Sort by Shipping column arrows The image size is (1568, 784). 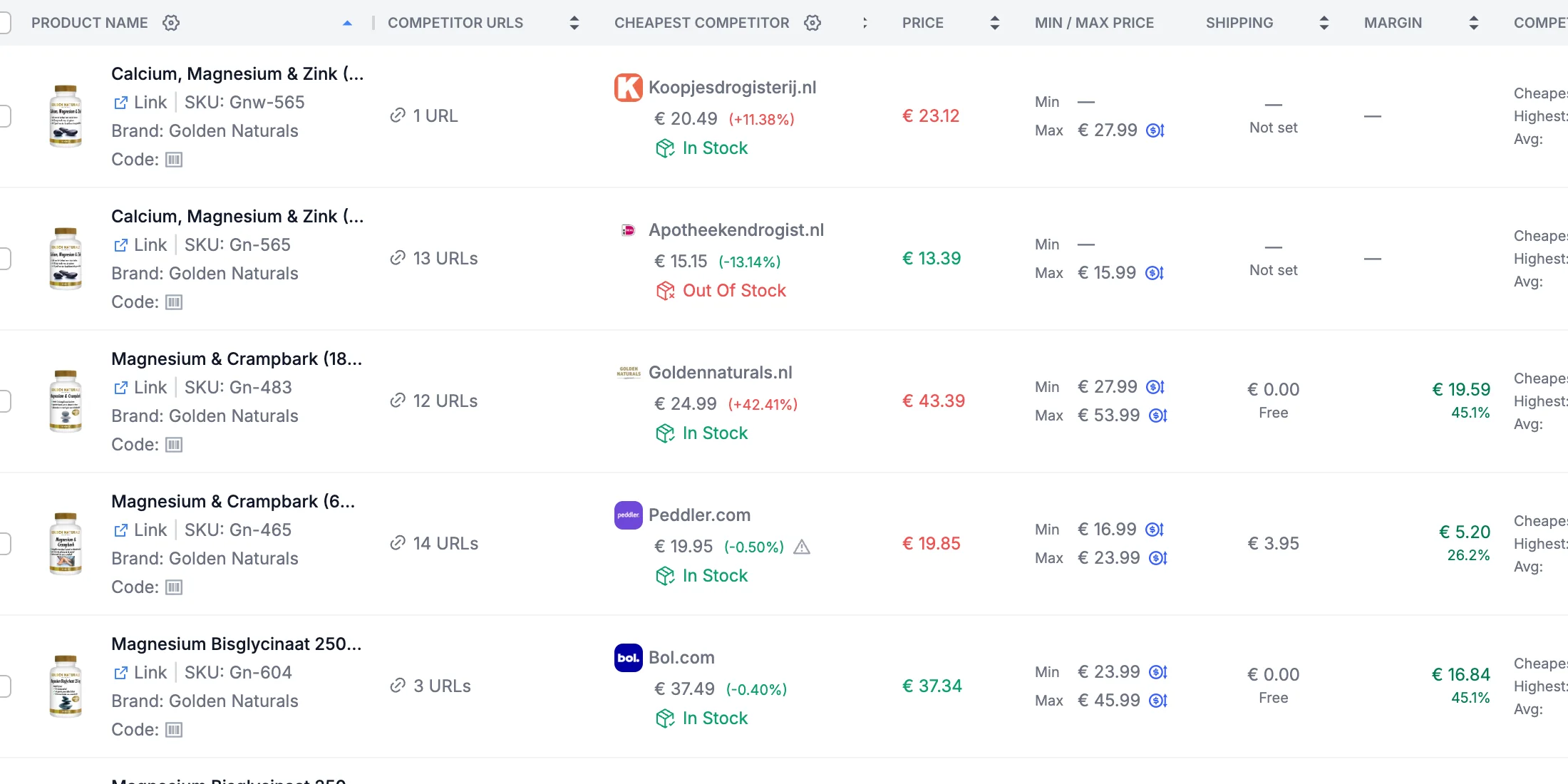point(1324,23)
